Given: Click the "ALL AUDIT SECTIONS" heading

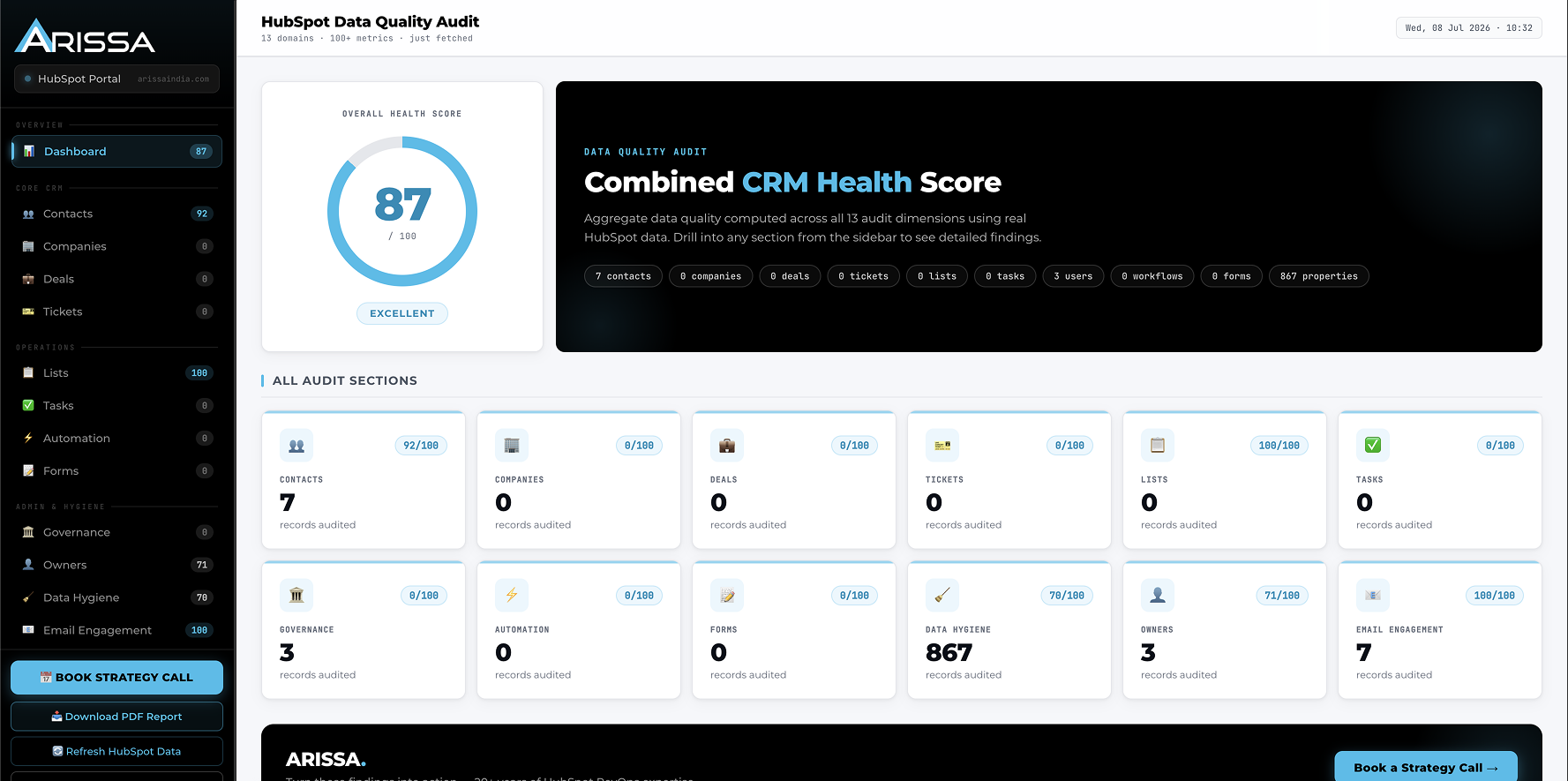Looking at the screenshot, I should click(345, 380).
